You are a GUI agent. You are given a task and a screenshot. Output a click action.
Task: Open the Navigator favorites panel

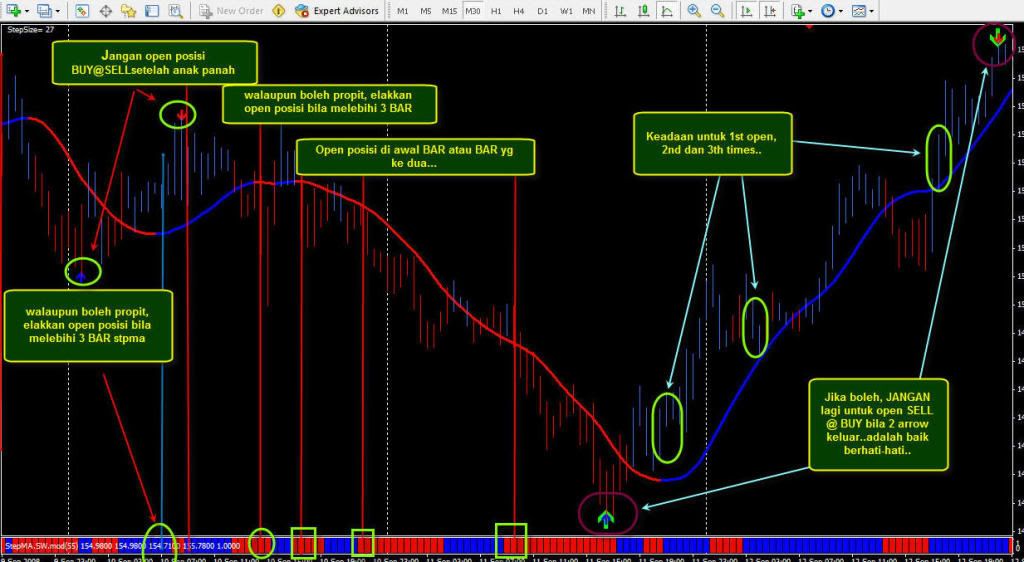(x=128, y=10)
